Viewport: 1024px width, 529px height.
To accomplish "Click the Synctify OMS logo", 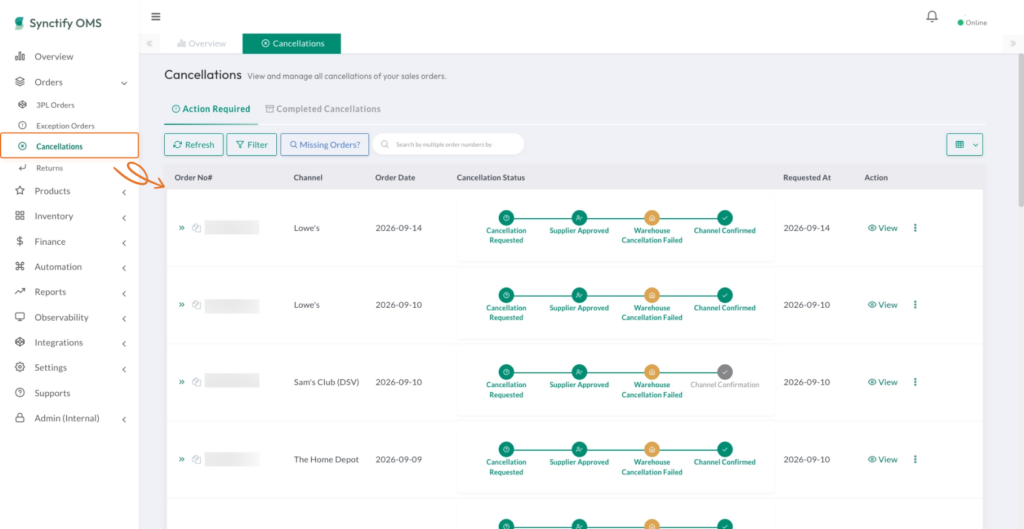I will [57, 23].
